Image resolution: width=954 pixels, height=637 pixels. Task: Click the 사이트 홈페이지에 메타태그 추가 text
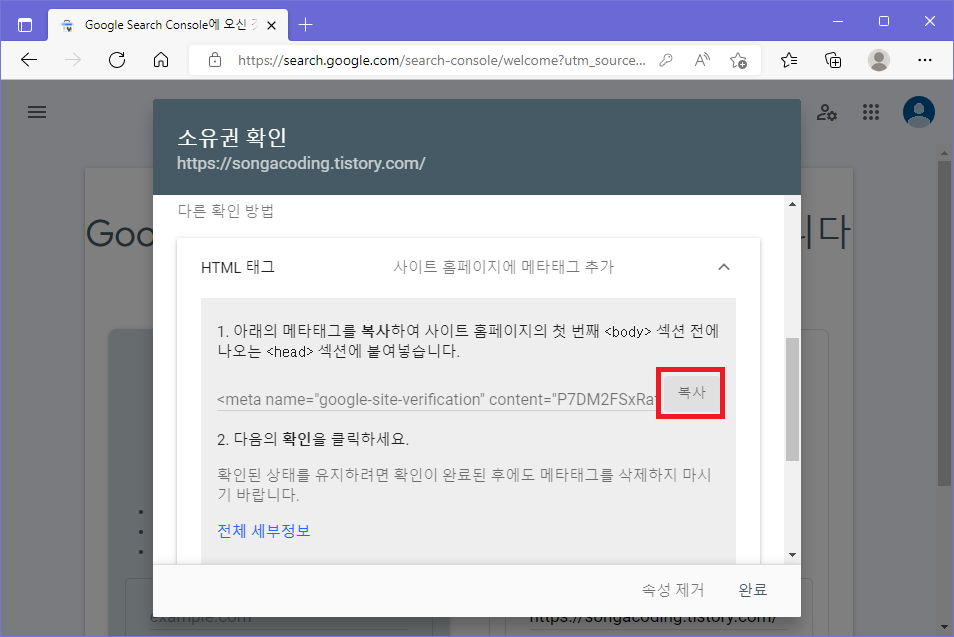(x=503, y=267)
